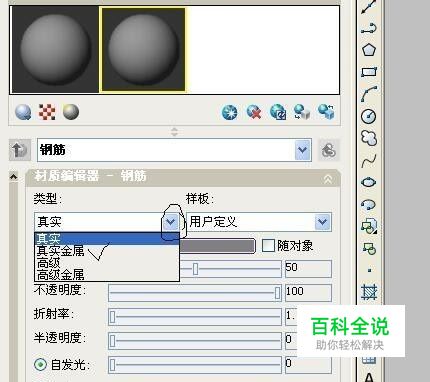Select the Revision Cloud tool
The image size is (430, 382).
coord(369,138)
